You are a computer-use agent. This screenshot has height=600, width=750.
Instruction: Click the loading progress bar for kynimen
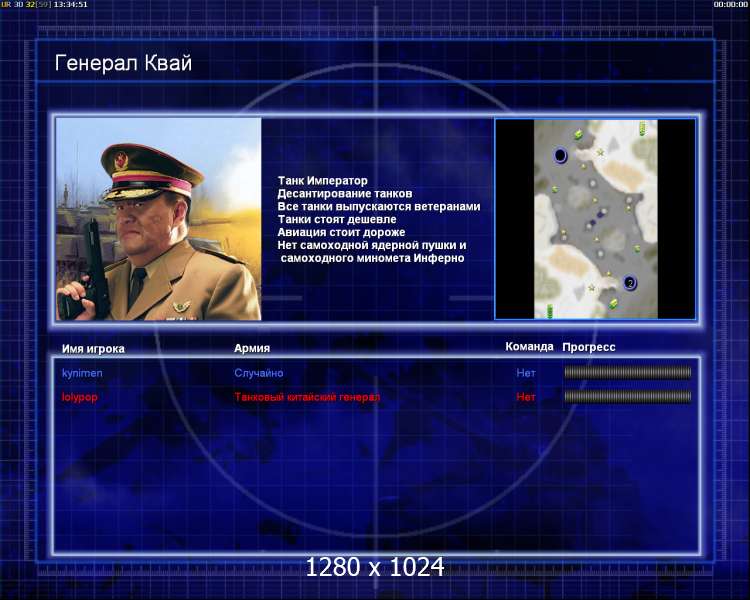point(628,372)
